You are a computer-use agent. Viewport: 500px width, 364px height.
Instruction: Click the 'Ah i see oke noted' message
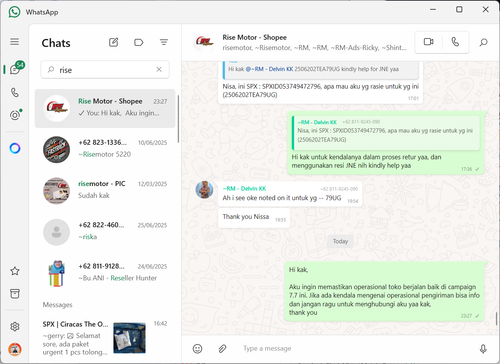coord(290,194)
